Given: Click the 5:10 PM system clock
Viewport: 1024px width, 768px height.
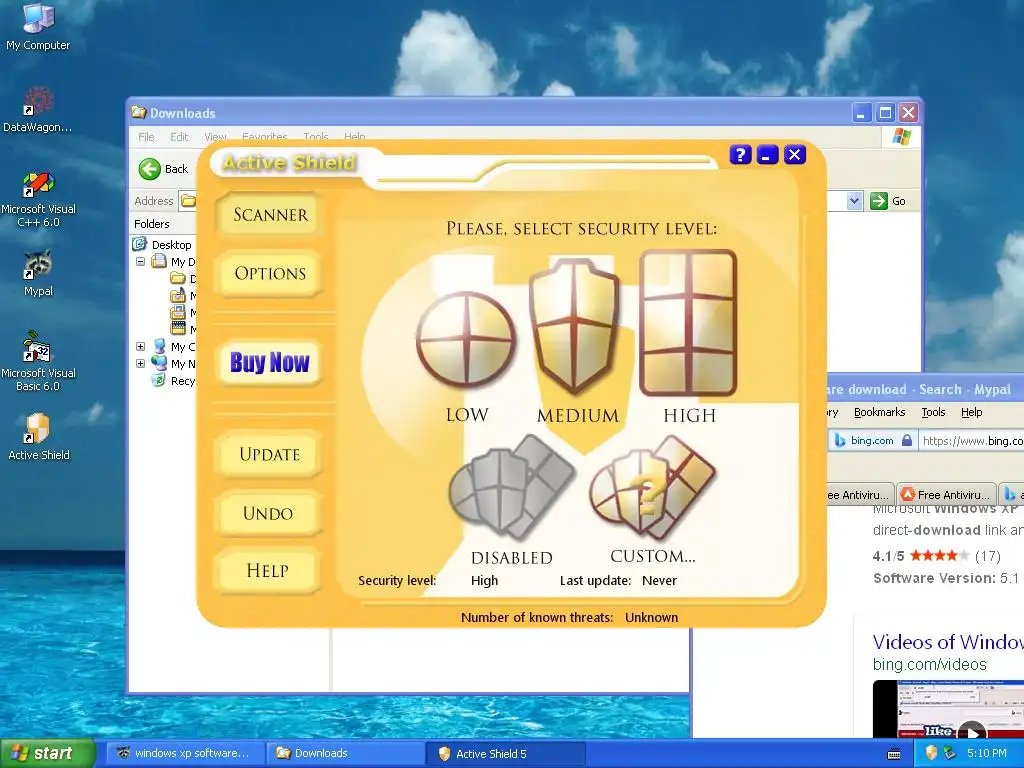Looking at the screenshot, I should click(986, 753).
